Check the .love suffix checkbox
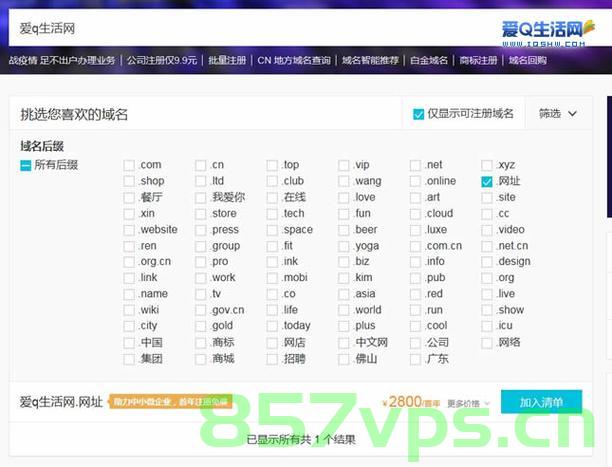 pos(343,198)
